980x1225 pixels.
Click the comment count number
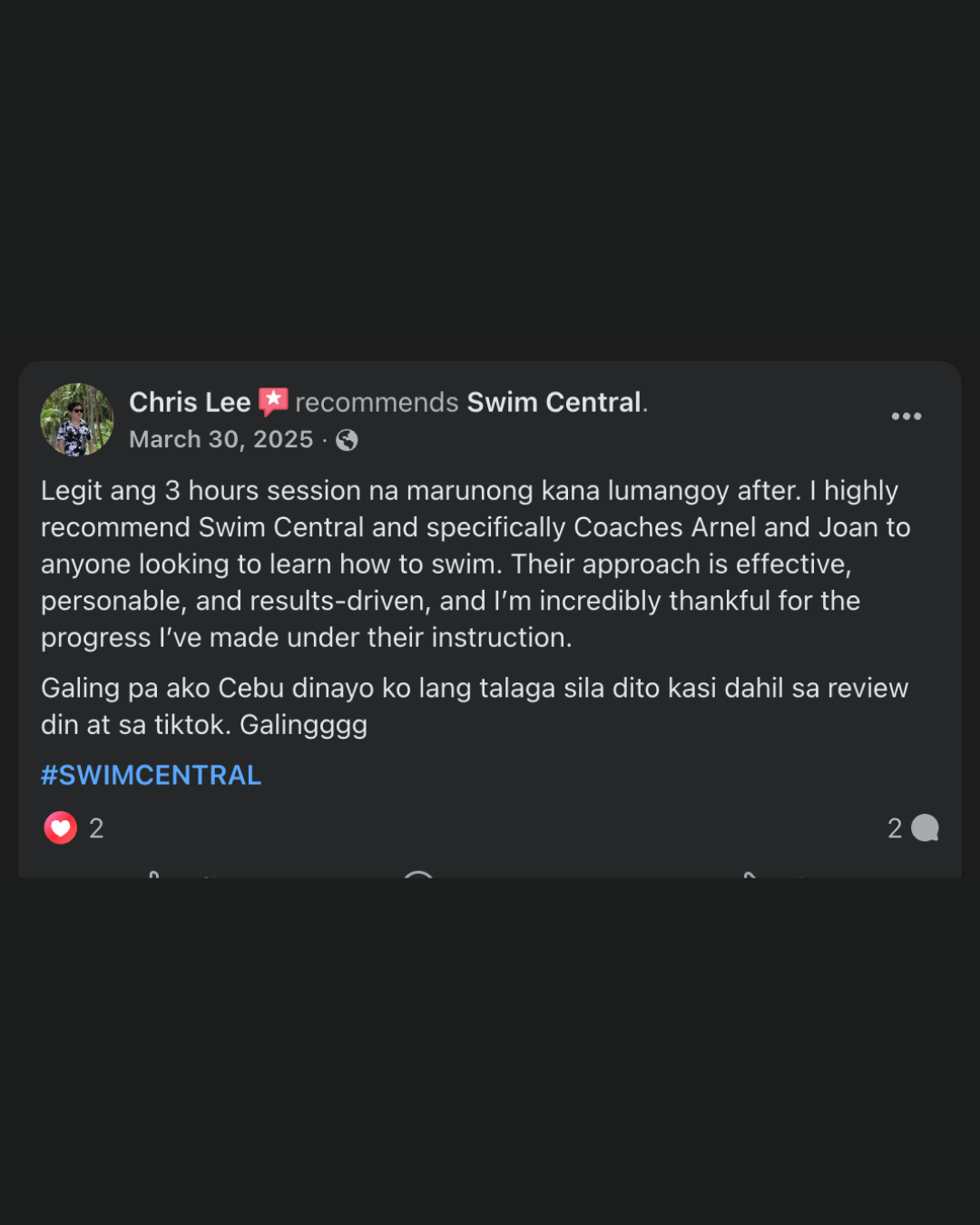click(895, 828)
